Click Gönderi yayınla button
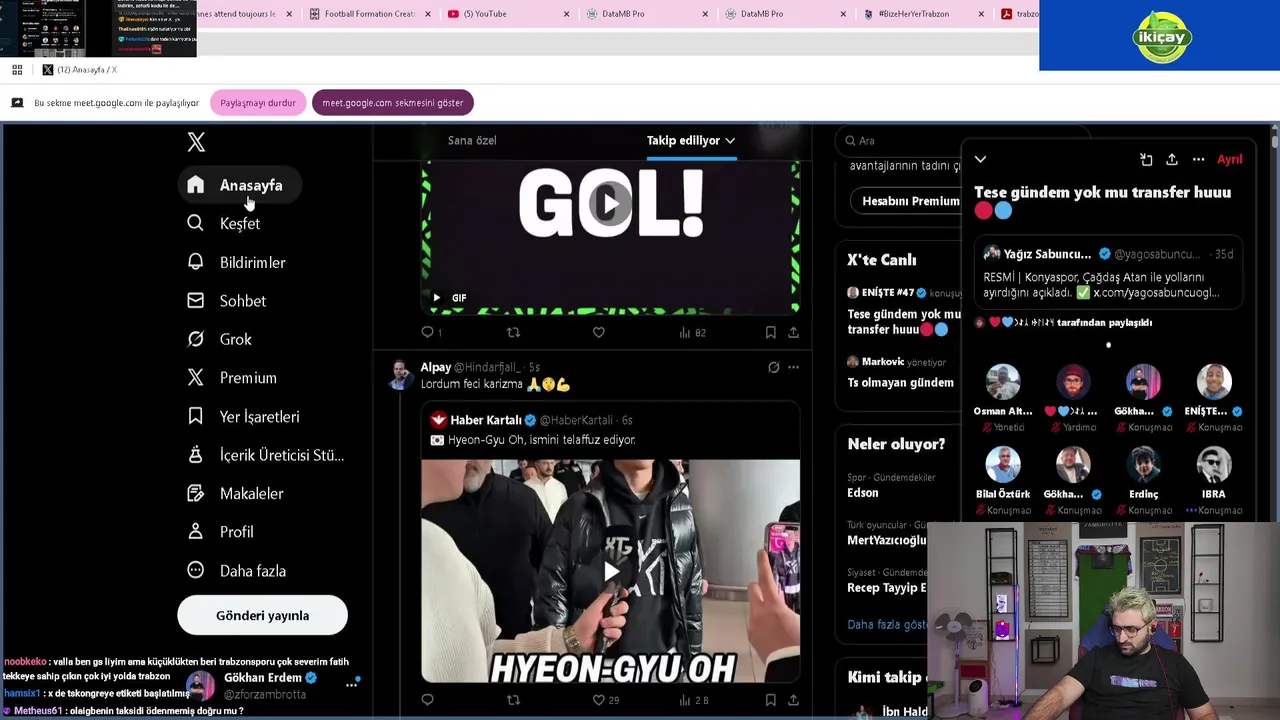The height and width of the screenshot is (720, 1280). [262, 615]
